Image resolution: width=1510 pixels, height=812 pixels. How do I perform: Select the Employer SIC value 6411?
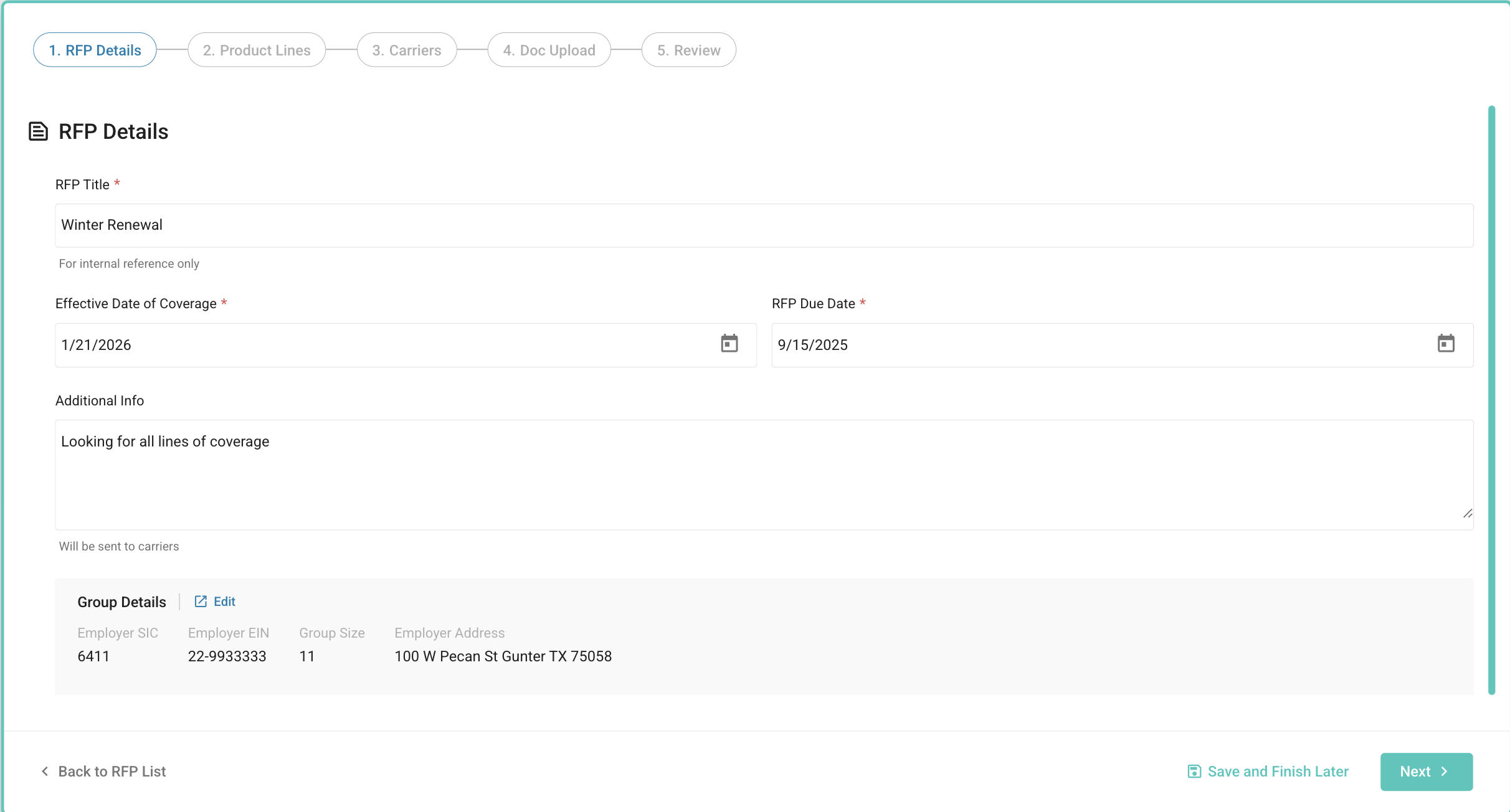(93, 656)
